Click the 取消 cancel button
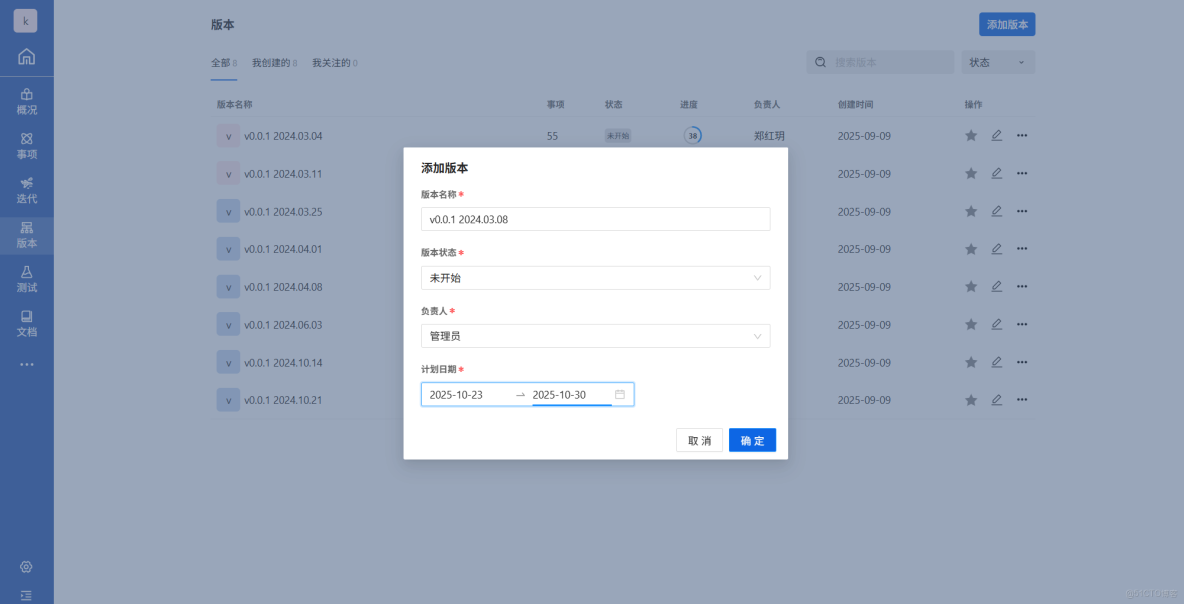The image size is (1184, 604). coord(699,440)
